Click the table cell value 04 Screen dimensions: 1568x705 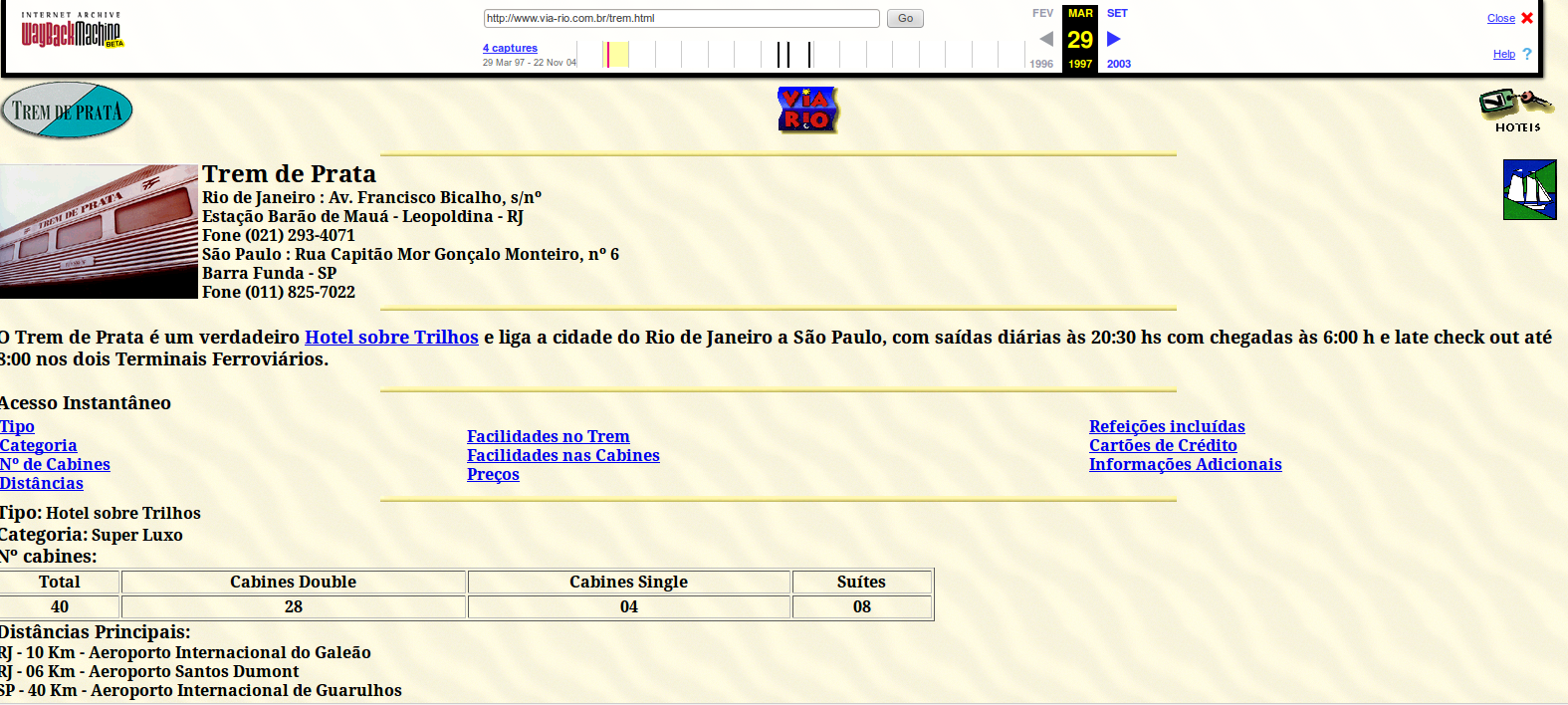[629, 606]
